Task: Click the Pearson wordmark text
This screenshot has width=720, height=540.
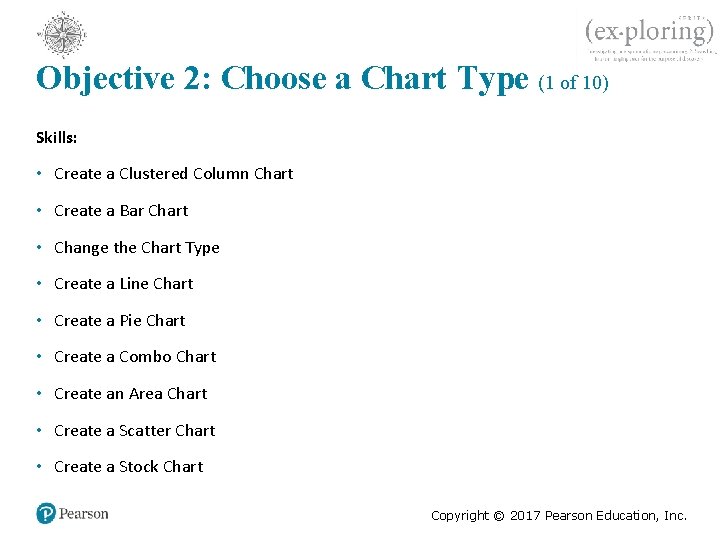Action: [x=84, y=514]
